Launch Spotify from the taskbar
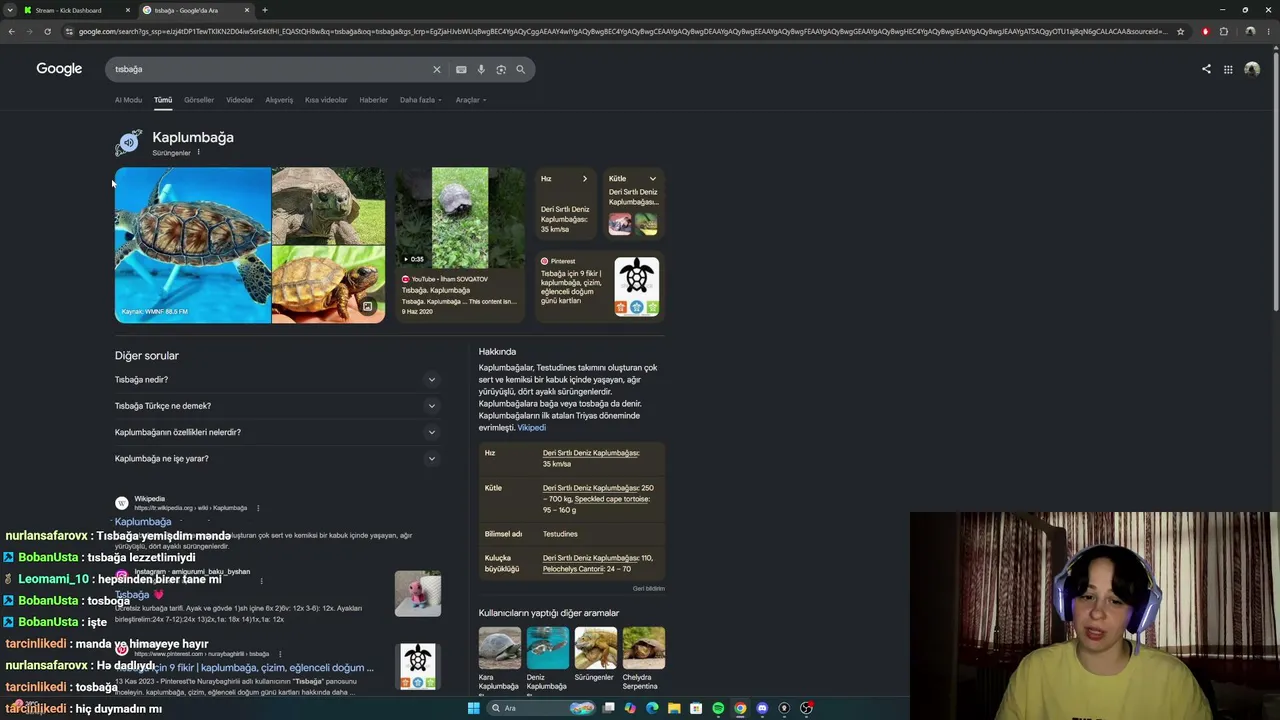This screenshot has width=1280, height=720. tap(718, 708)
